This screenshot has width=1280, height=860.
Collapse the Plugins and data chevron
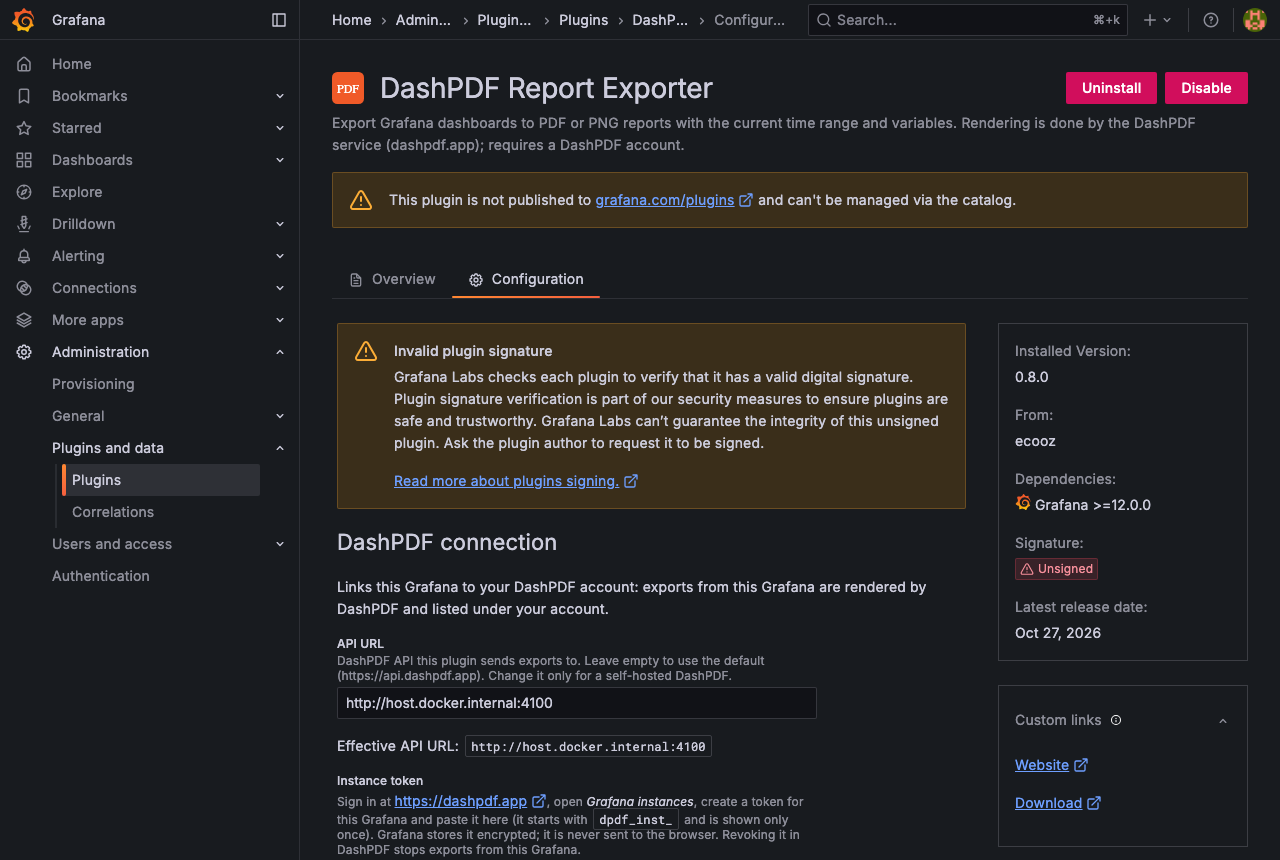pos(280,448)
